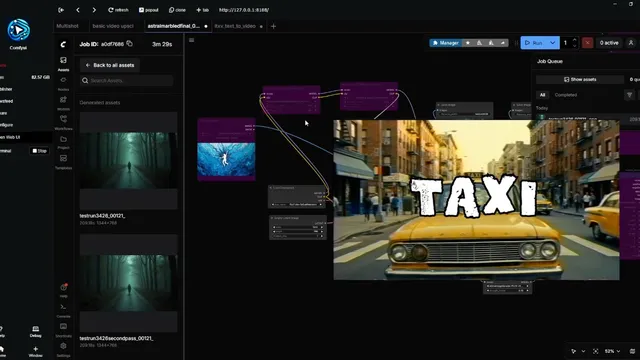Click the ComfyUI logo above Assets
The width and height of the screenshot is (640, 360).
point(63,44)
